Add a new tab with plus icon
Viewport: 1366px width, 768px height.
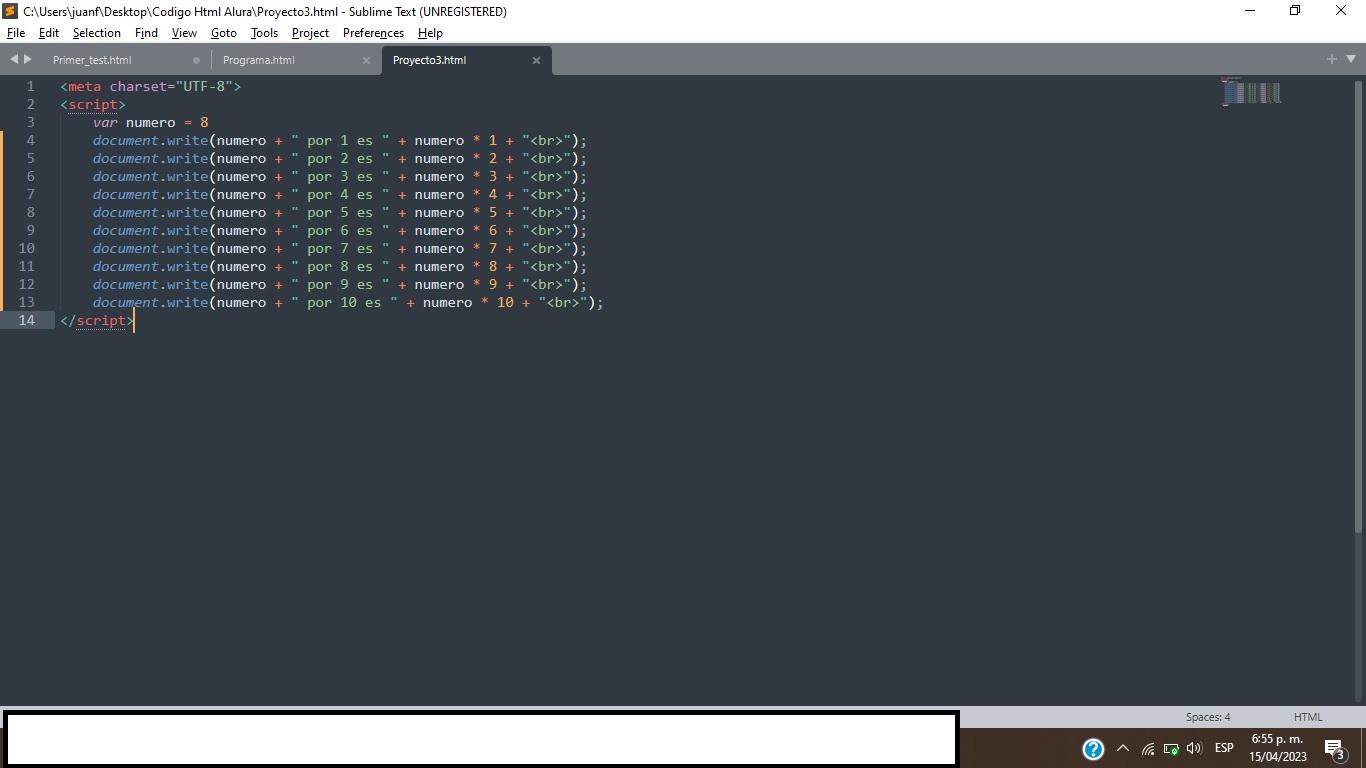tap(1332, 60)
